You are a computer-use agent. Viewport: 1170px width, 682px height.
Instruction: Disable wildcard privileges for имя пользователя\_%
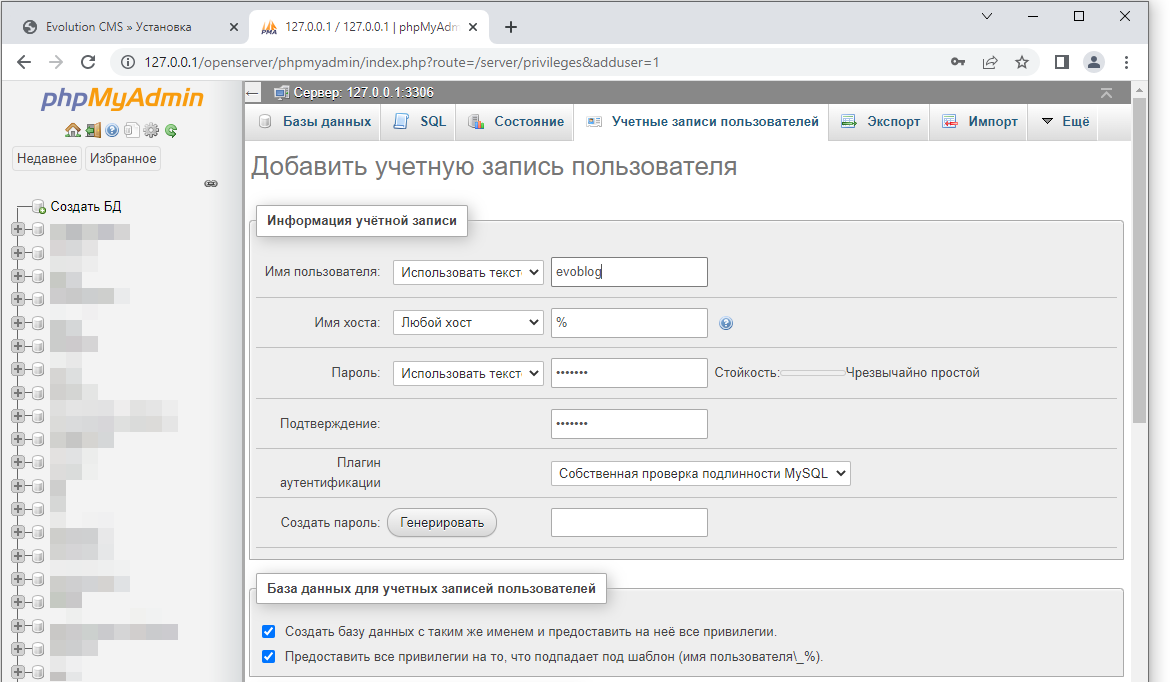tap(268, 656)
